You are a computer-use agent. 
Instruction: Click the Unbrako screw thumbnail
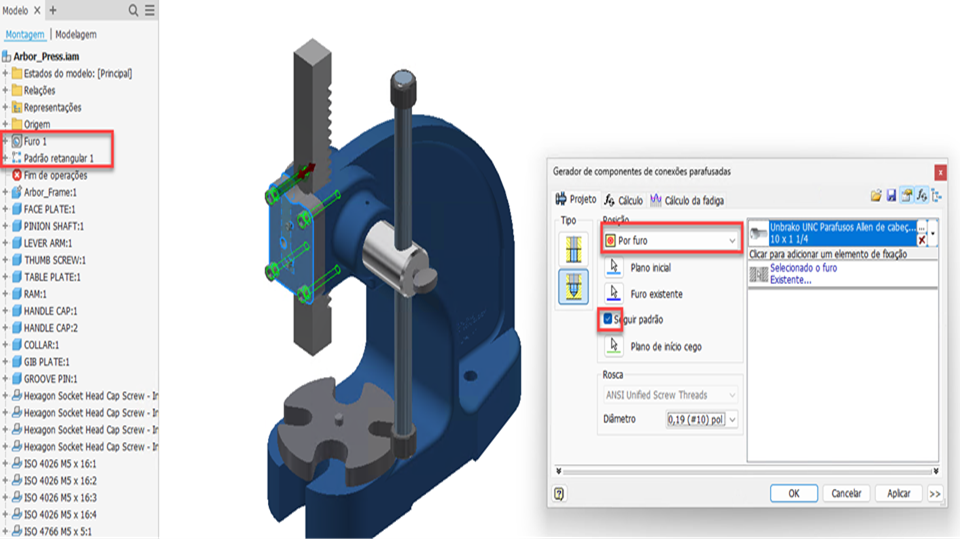759,233
